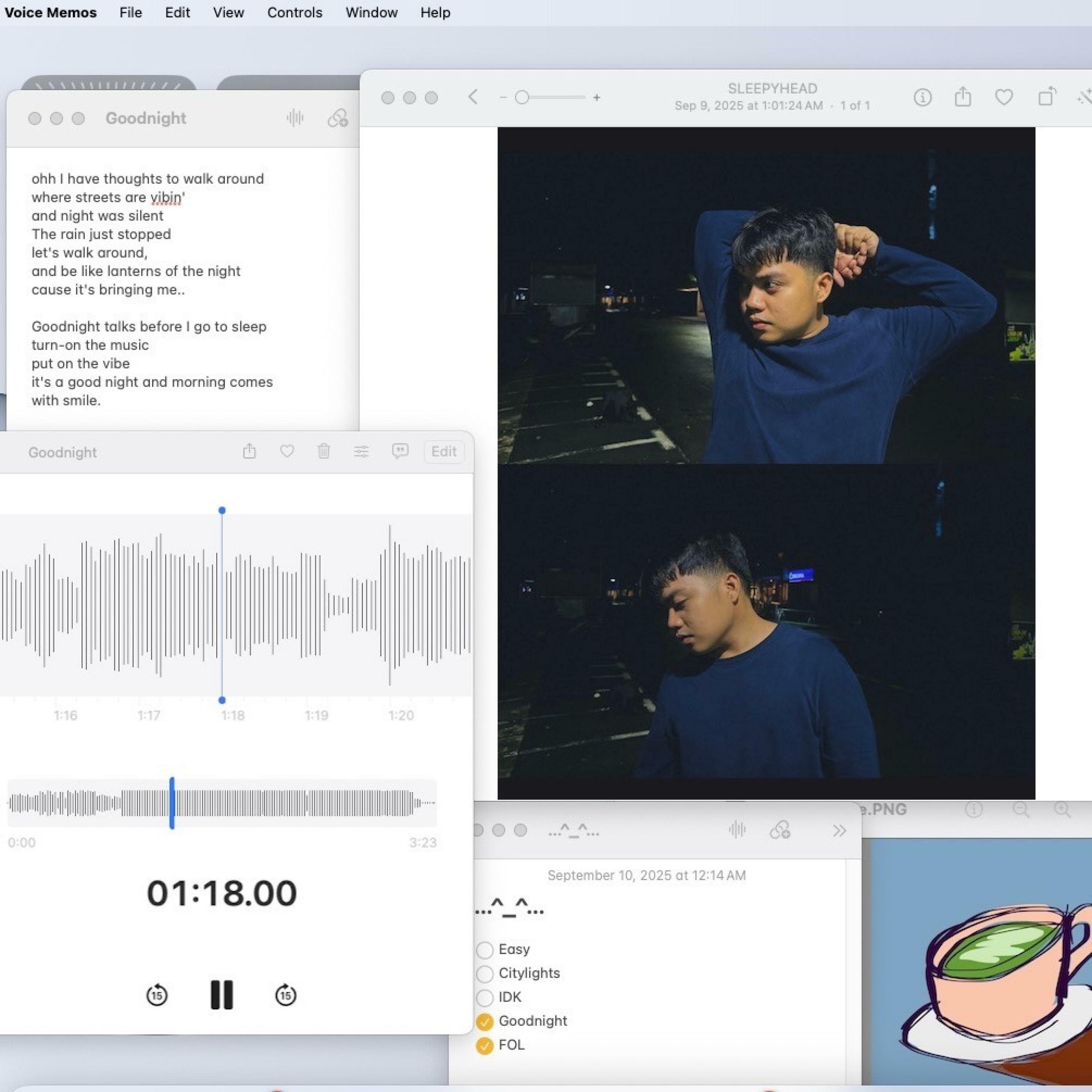Open collaboration link menu in Goodnight note

tap(337, 118)
